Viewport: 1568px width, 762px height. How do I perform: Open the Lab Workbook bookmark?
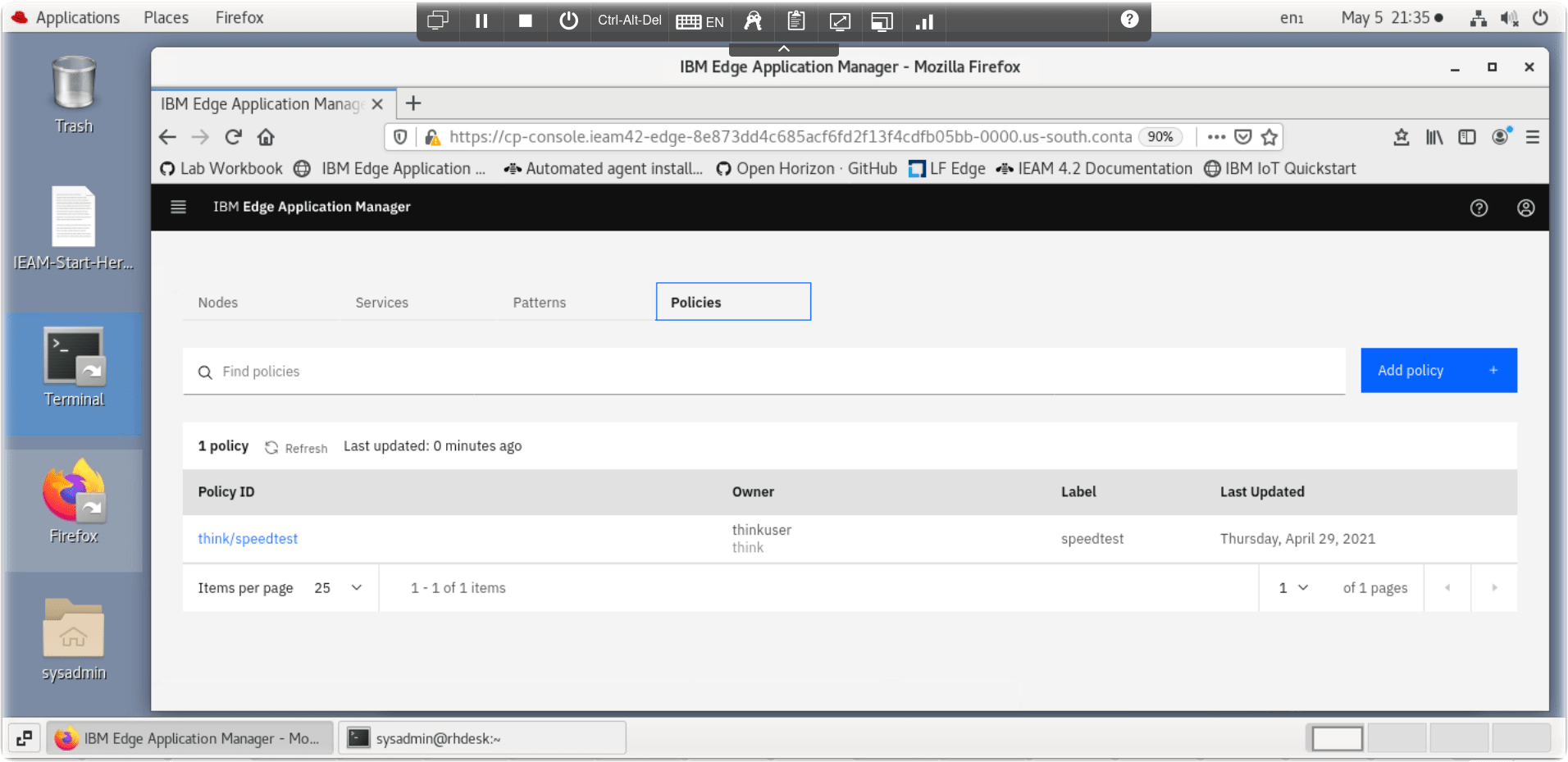(x=221, y=169)
